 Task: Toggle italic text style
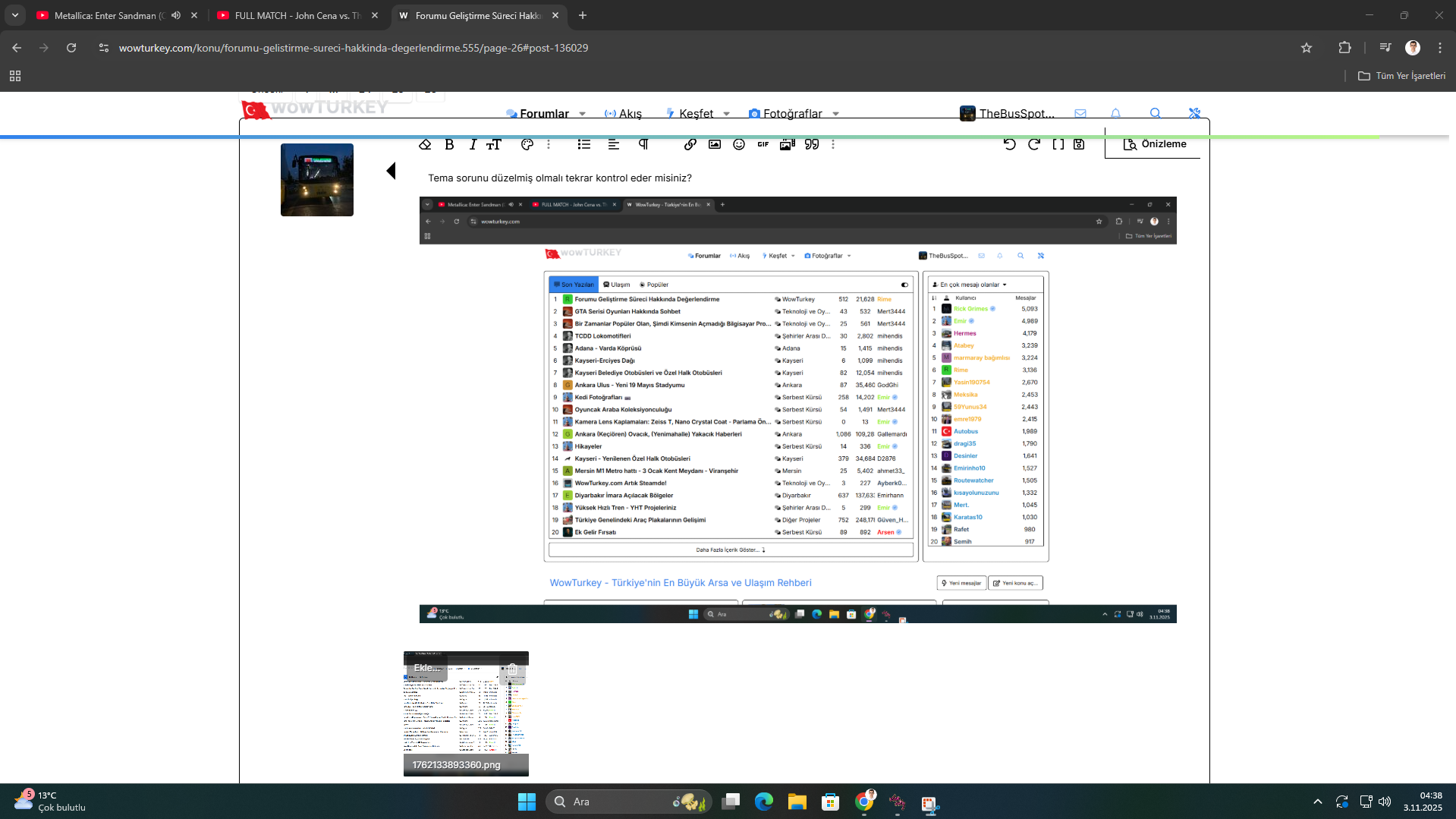tap(472, 144)
